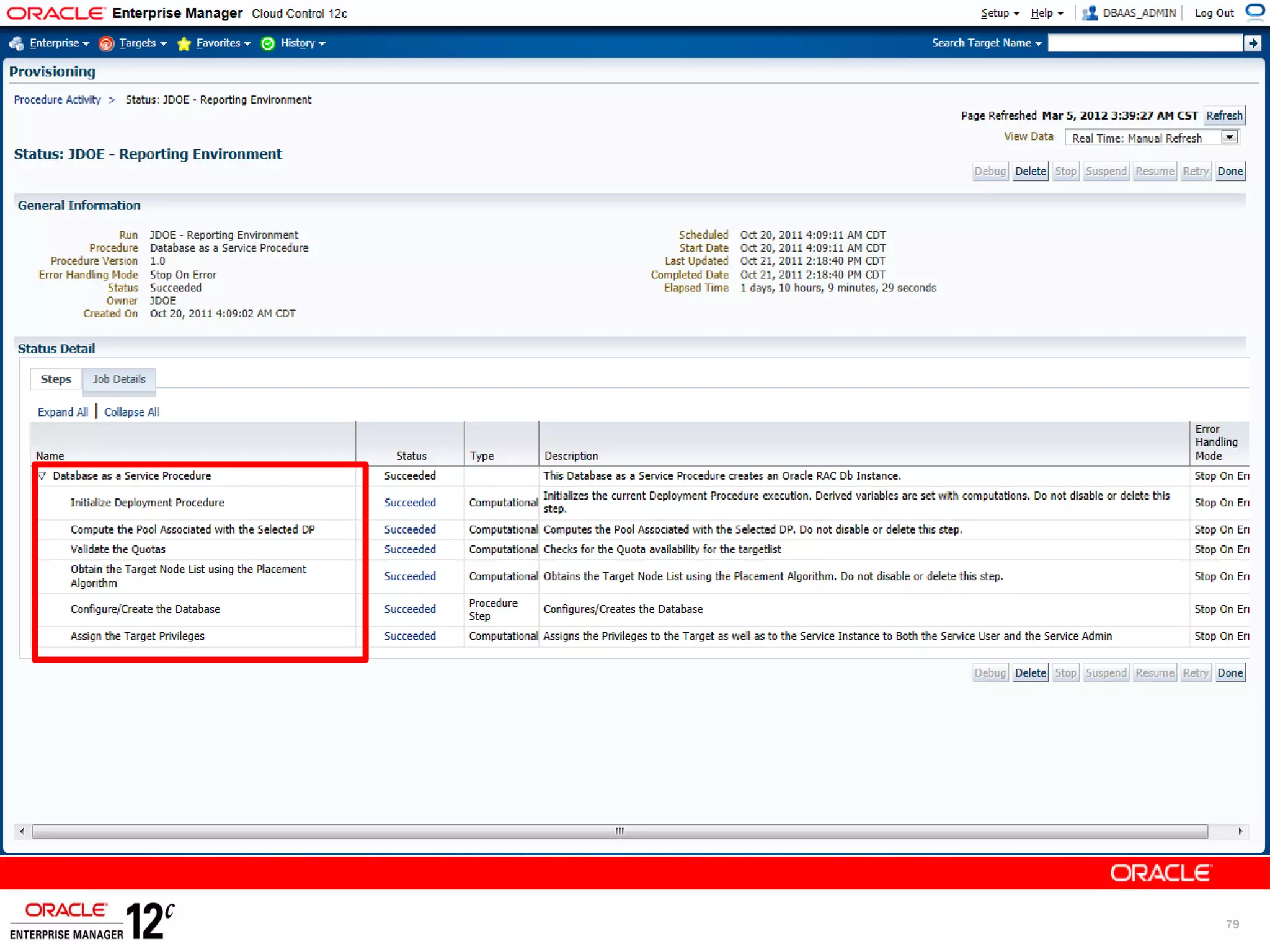1270x952 pixels.
Task: Click the DBAAS_ADMIN user icon
Action: click(x=1090, y=13)
